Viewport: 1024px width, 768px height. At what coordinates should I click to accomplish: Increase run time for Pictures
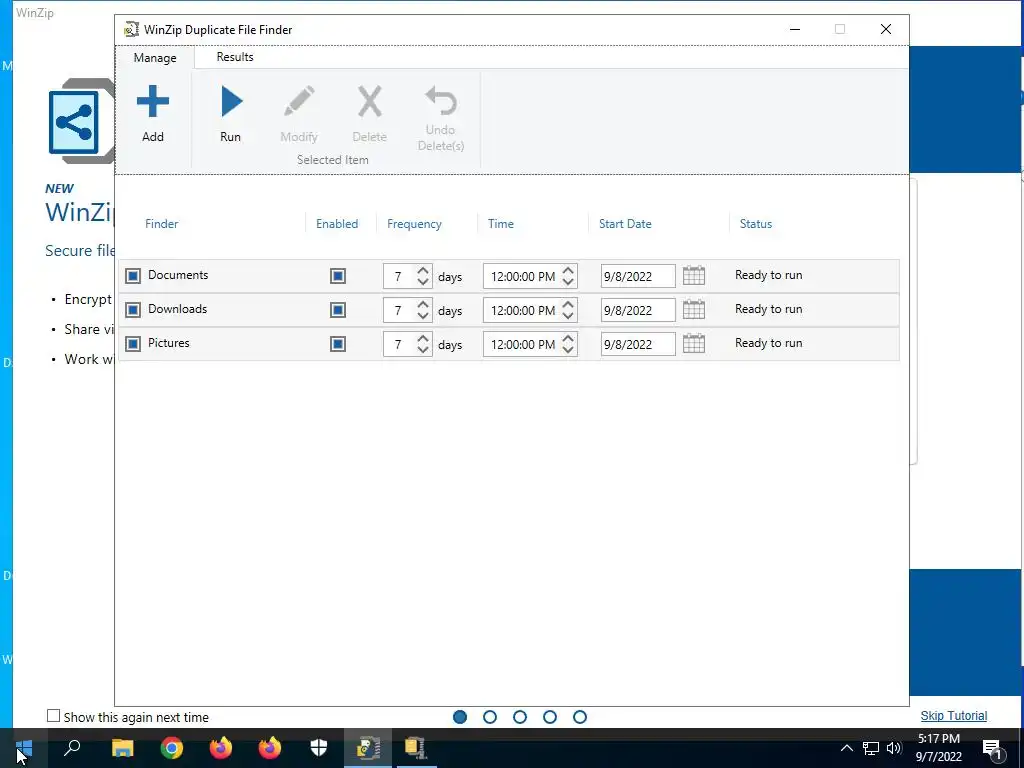568,338
